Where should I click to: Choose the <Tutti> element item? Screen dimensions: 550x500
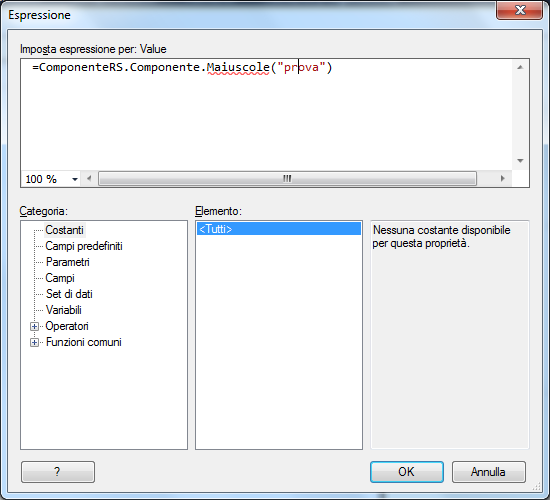pyautogui.click(x=279, y=229)
